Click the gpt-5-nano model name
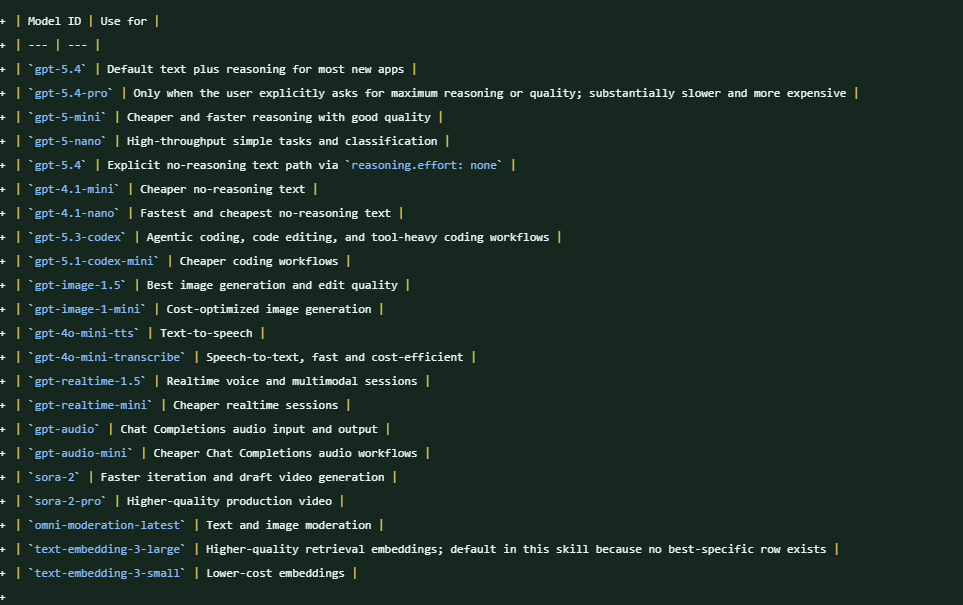Viewport: 963px width, 605px height. point(68,141)
